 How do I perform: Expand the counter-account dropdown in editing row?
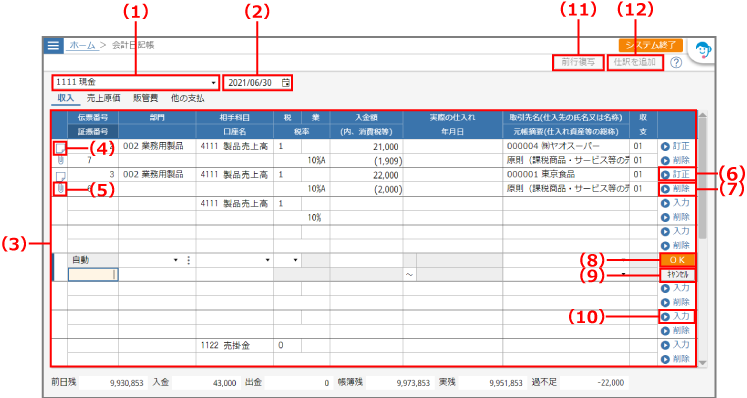pos(267,260)
